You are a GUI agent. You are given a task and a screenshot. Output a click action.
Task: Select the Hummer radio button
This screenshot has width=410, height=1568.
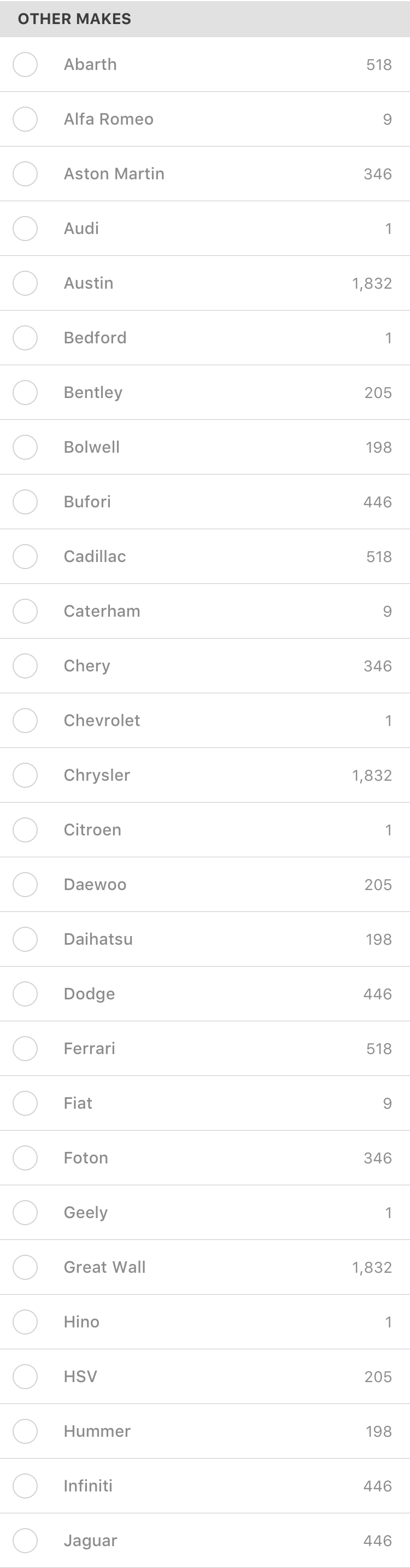[25, 1431]
